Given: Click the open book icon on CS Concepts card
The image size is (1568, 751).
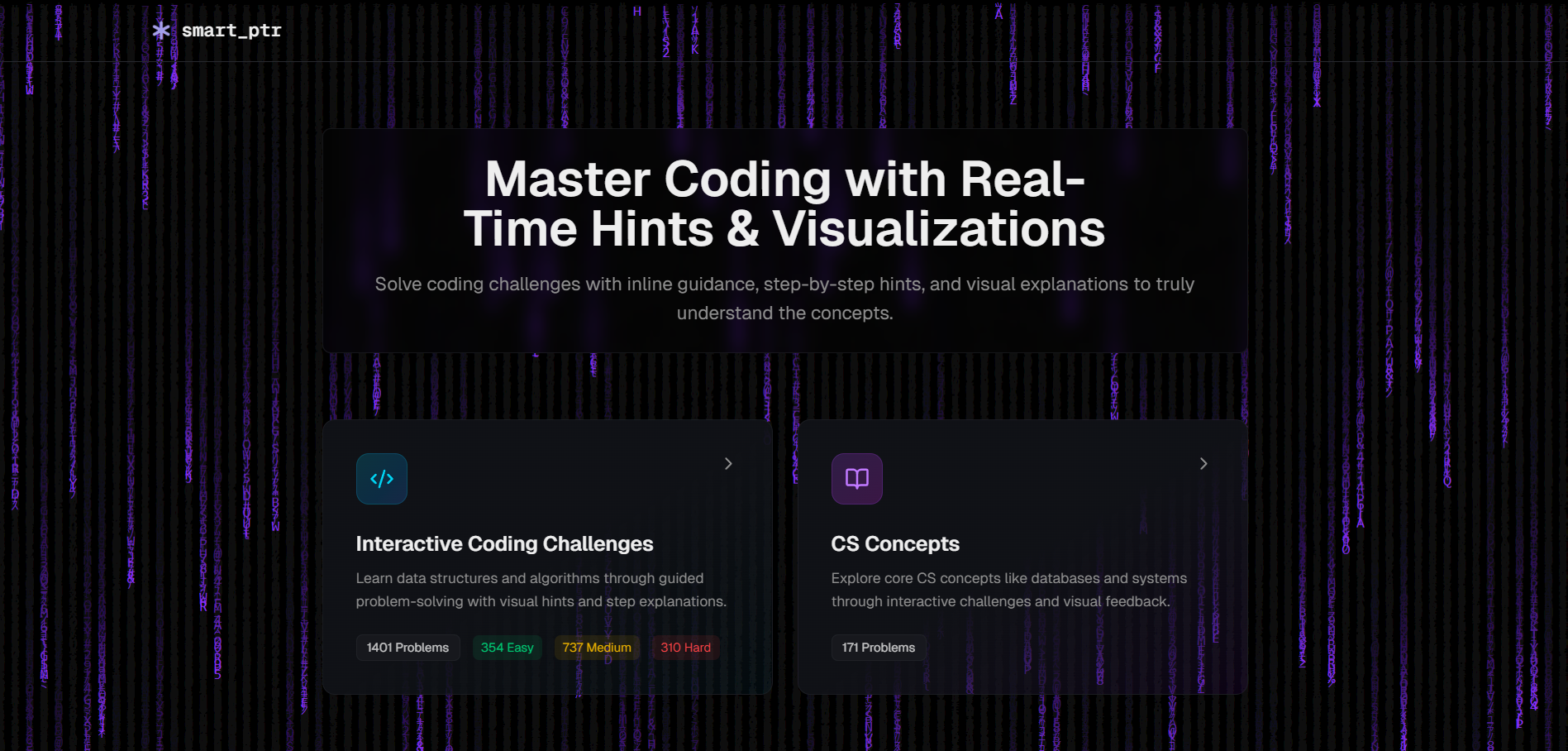Looking at the screenshot, I should [857, 479].
